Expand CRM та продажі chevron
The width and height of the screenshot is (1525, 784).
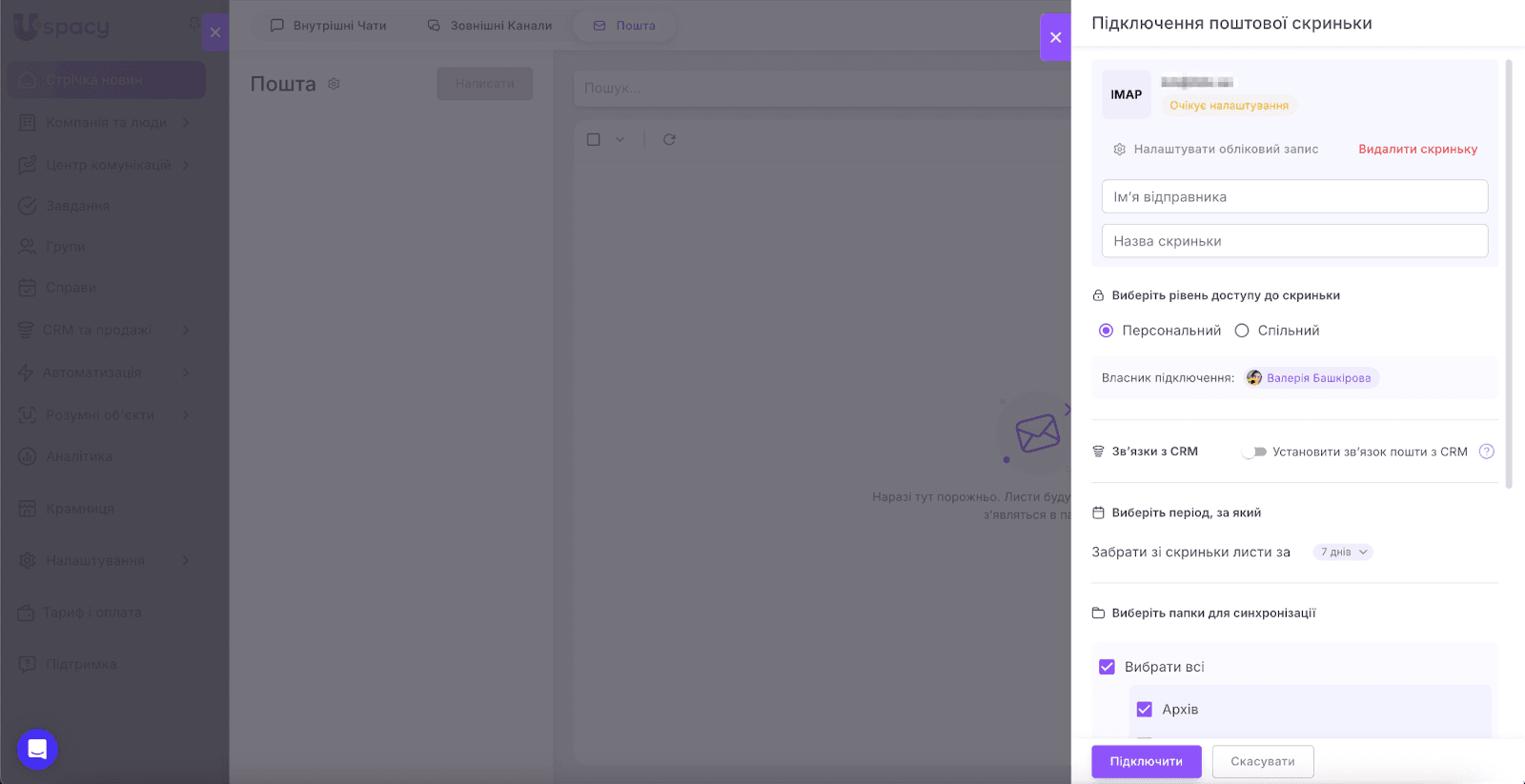[x=186, y=330]
